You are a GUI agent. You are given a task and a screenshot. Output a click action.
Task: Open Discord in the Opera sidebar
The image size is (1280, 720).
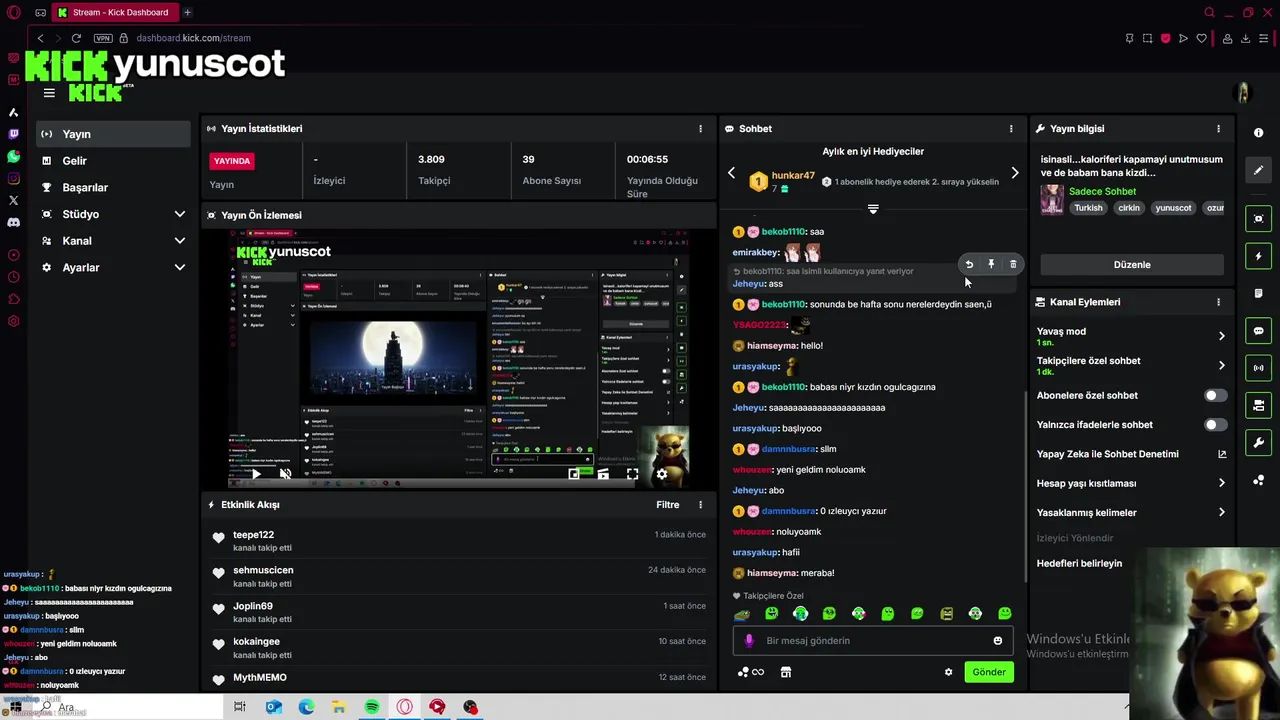pyautogui.click(x=13, y=222)
